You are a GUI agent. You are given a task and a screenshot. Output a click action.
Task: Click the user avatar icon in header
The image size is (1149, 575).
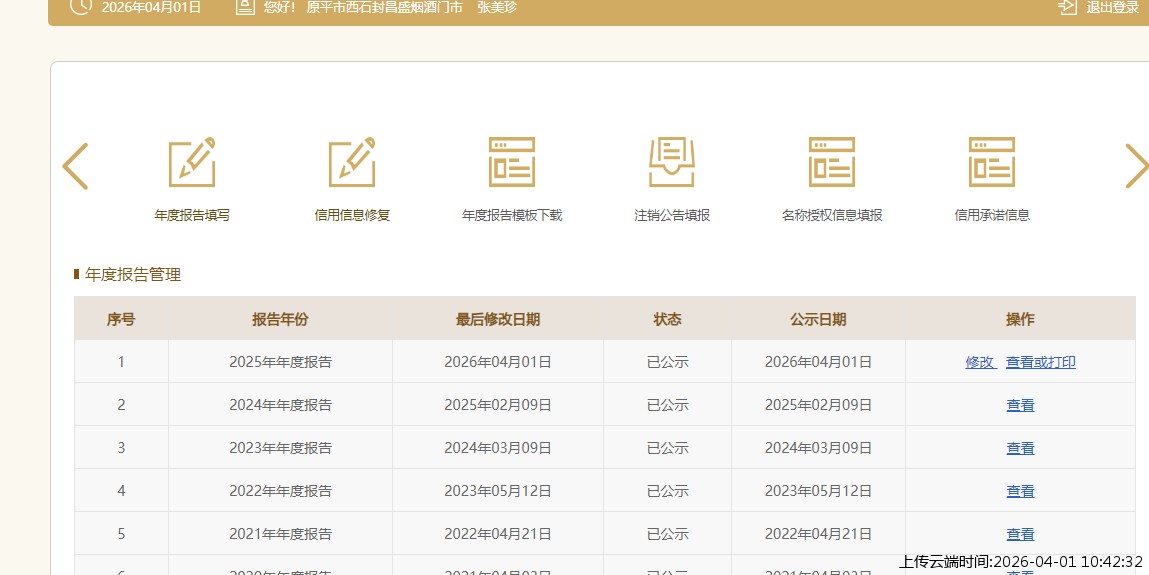pos(245,7)
